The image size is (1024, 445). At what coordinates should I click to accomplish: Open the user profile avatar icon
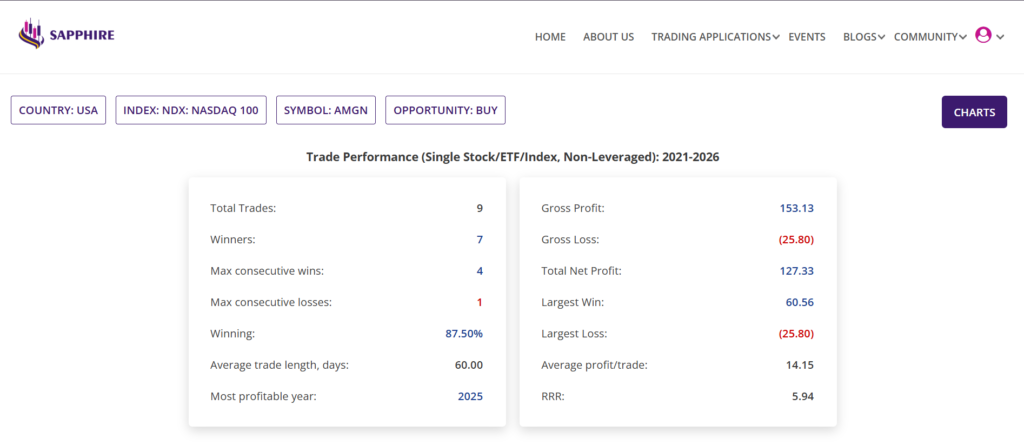983,35
